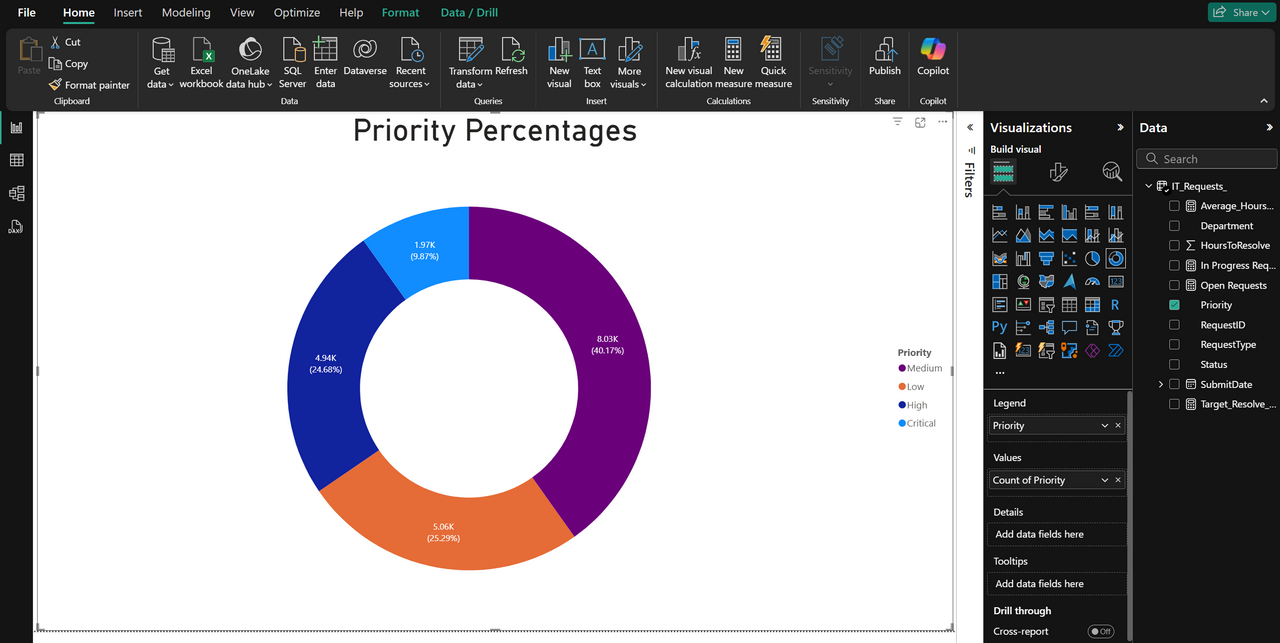Switch to the View ribbon tab

click(242, 13)
